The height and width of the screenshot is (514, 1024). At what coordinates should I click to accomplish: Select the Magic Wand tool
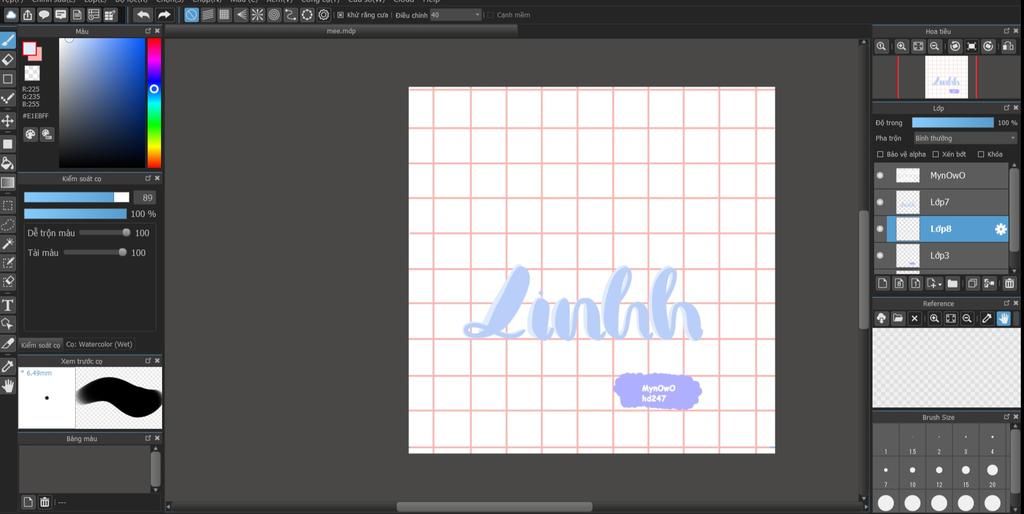[8, 244]
